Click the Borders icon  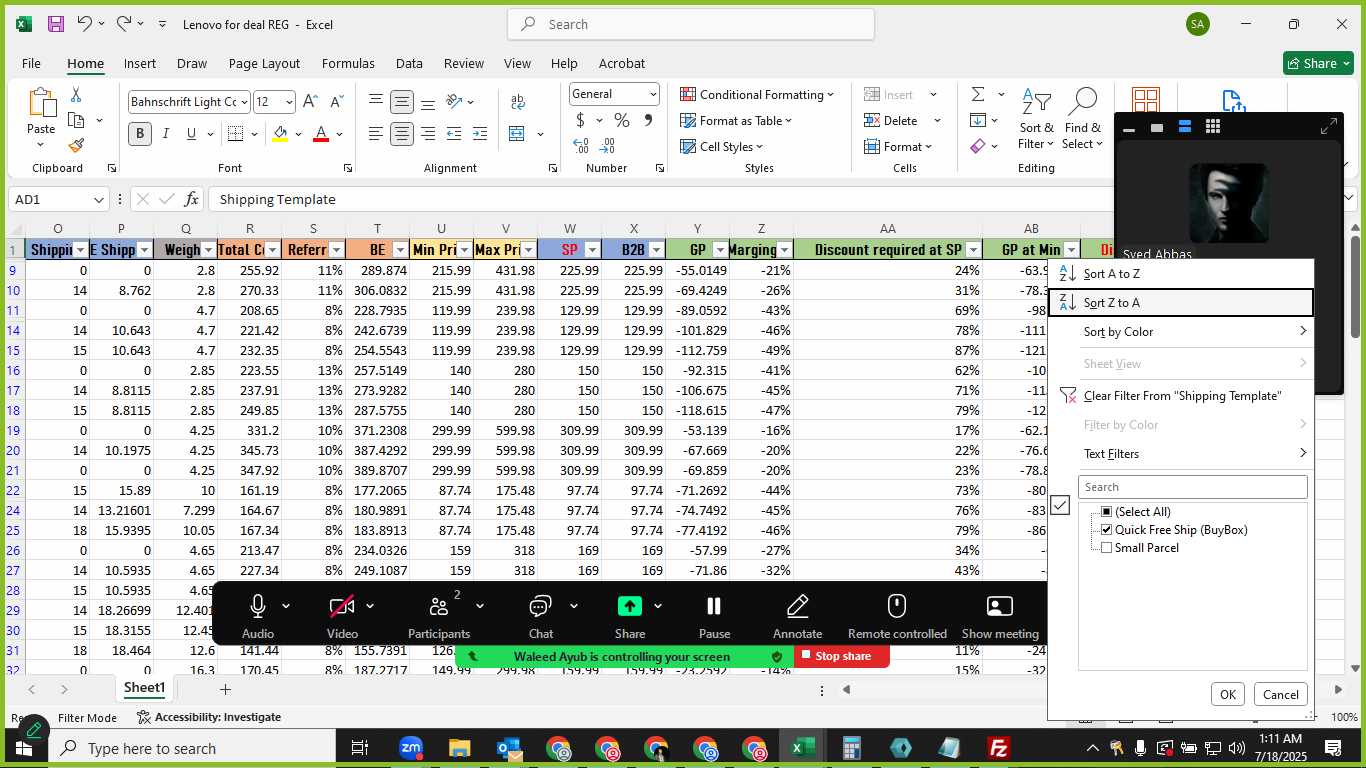pos(235,134)
